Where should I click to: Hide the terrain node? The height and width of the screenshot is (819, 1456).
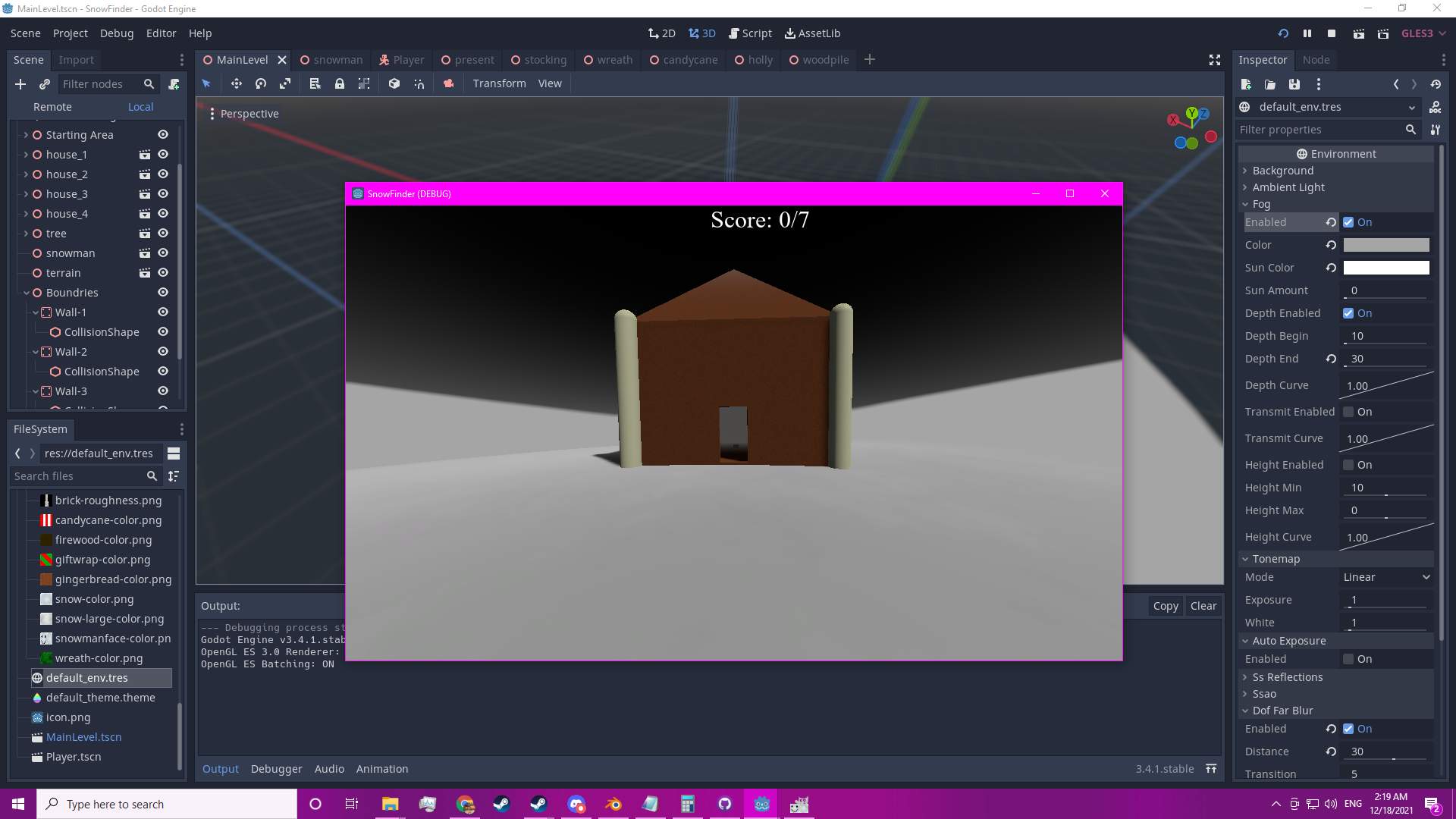pos(162,273)
